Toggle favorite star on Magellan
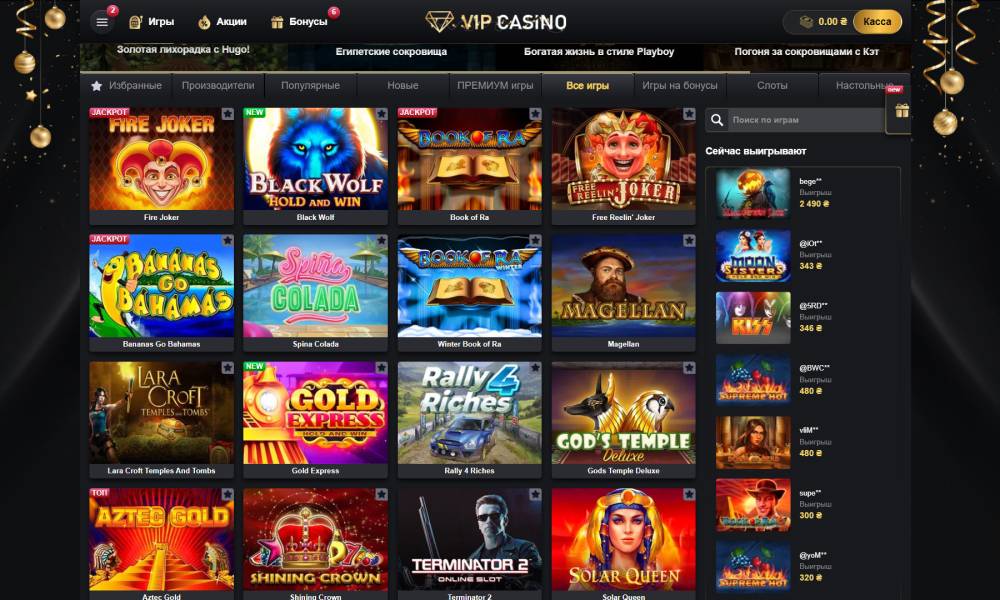Viewport: 1000px width, 600px height. point(689,240)
